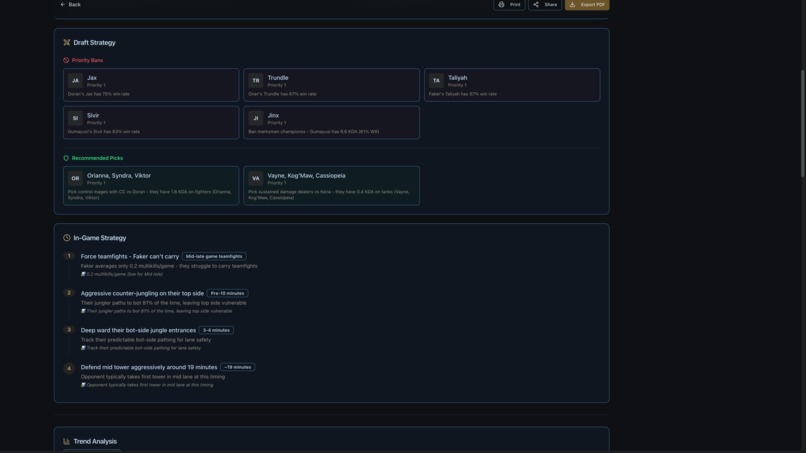This screenshot has width=806, height=453.
Task: Click the Taliyah ban title
Action: [457, 78]
